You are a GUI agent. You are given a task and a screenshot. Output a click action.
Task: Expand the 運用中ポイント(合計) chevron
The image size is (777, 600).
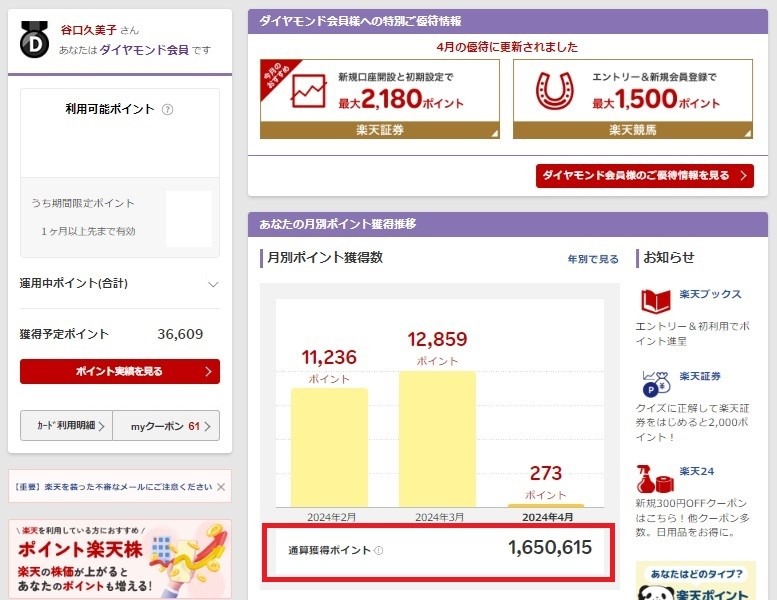[213, 284]
